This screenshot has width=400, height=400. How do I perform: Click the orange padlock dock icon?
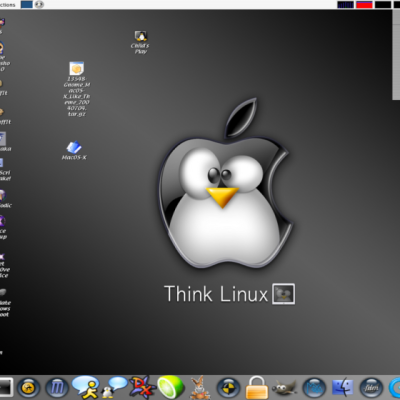click(x=257, y=387)
